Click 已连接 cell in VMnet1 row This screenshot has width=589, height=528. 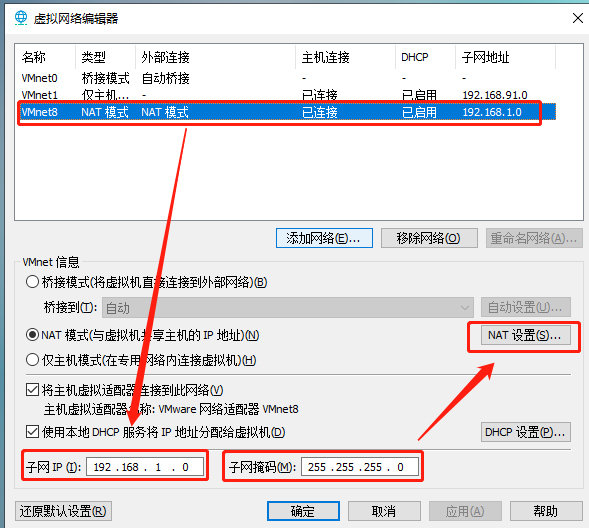click(320, 95)
